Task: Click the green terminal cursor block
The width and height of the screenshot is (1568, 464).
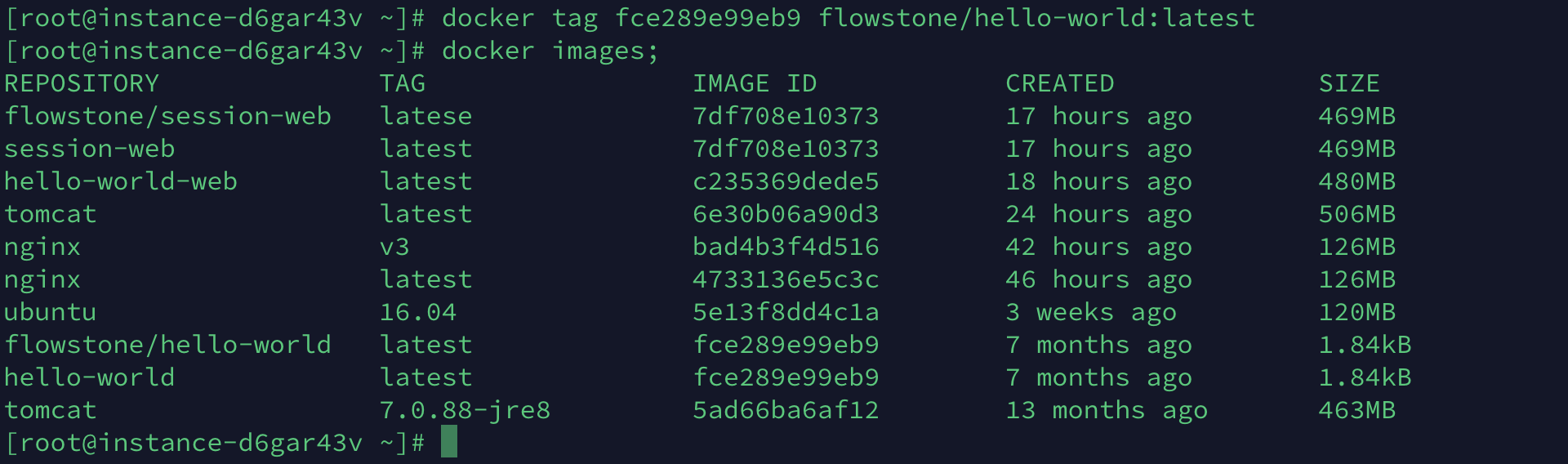Action: (449, 442)
